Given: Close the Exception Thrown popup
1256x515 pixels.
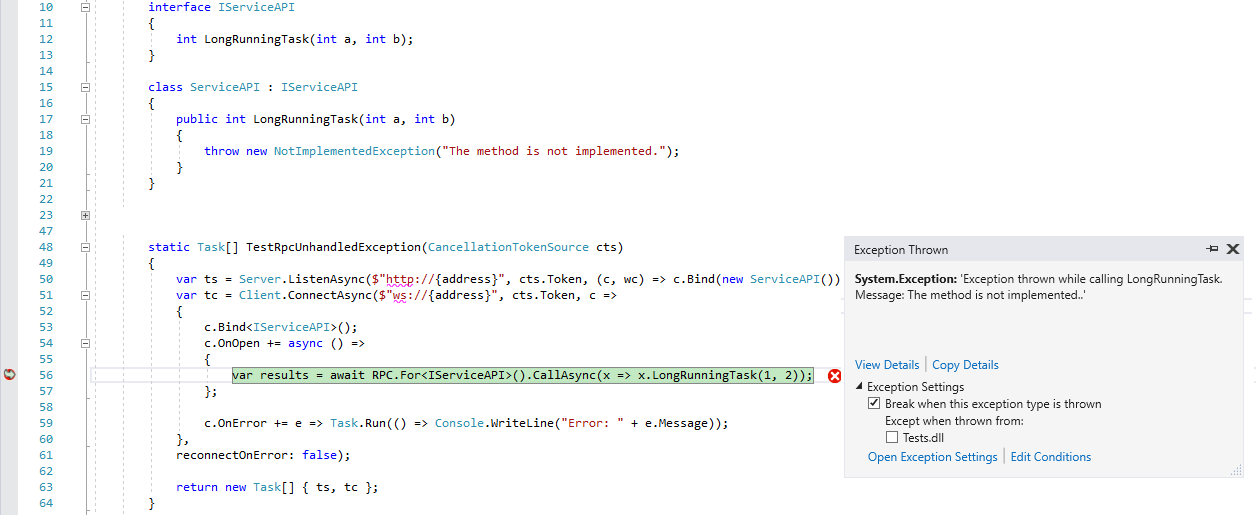Looking at the screenshot, I should point(1233,249).
